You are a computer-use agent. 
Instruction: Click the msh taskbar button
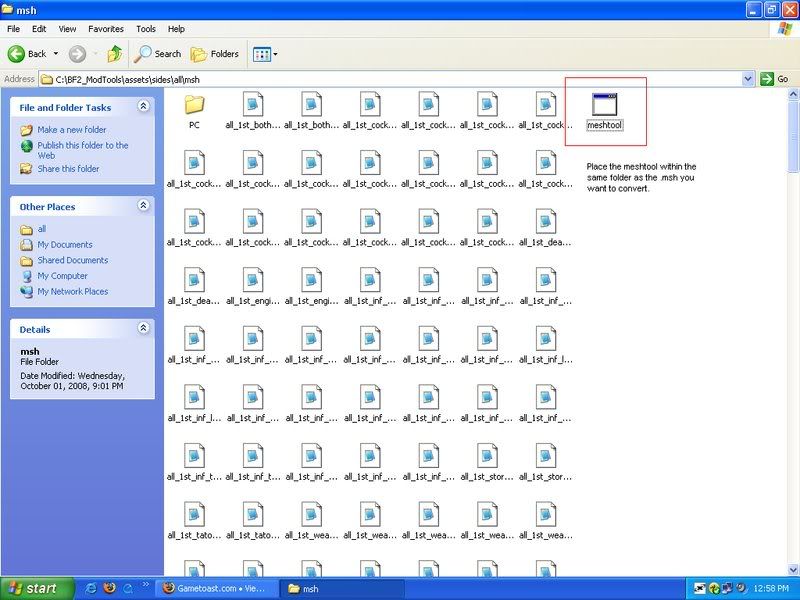point(342,588)
